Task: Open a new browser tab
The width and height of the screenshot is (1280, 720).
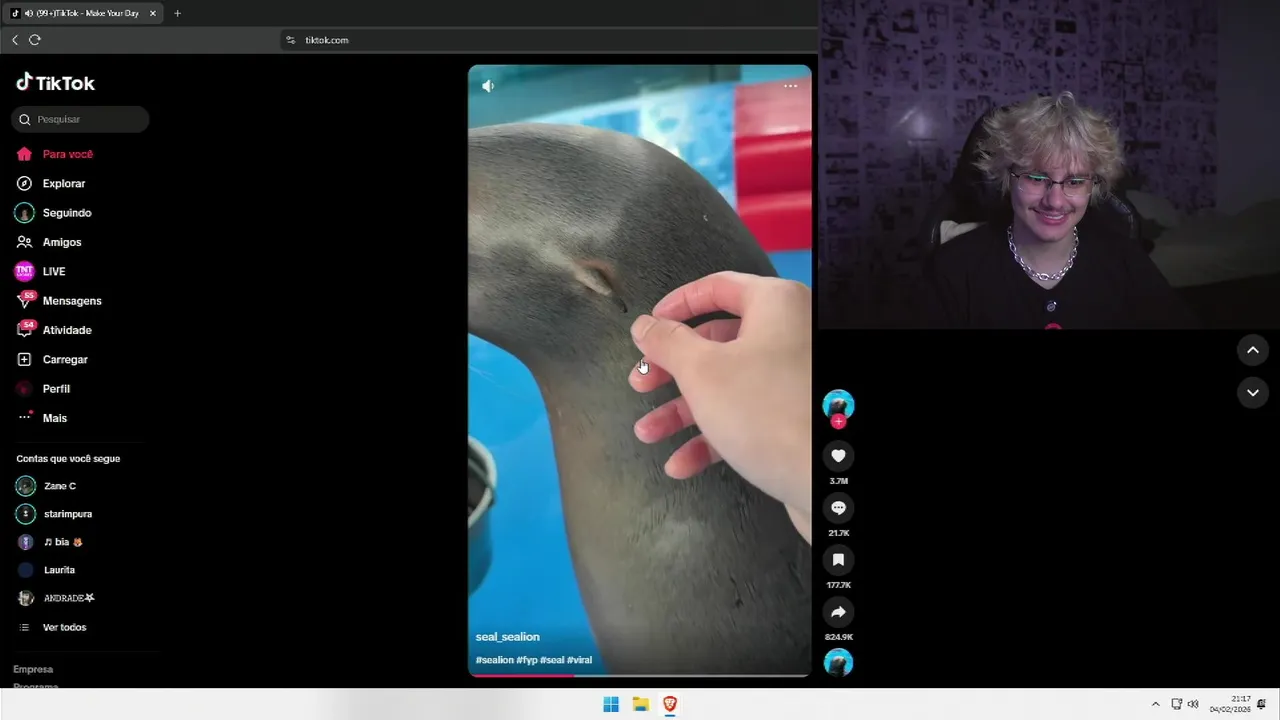Action: [177, 13]
